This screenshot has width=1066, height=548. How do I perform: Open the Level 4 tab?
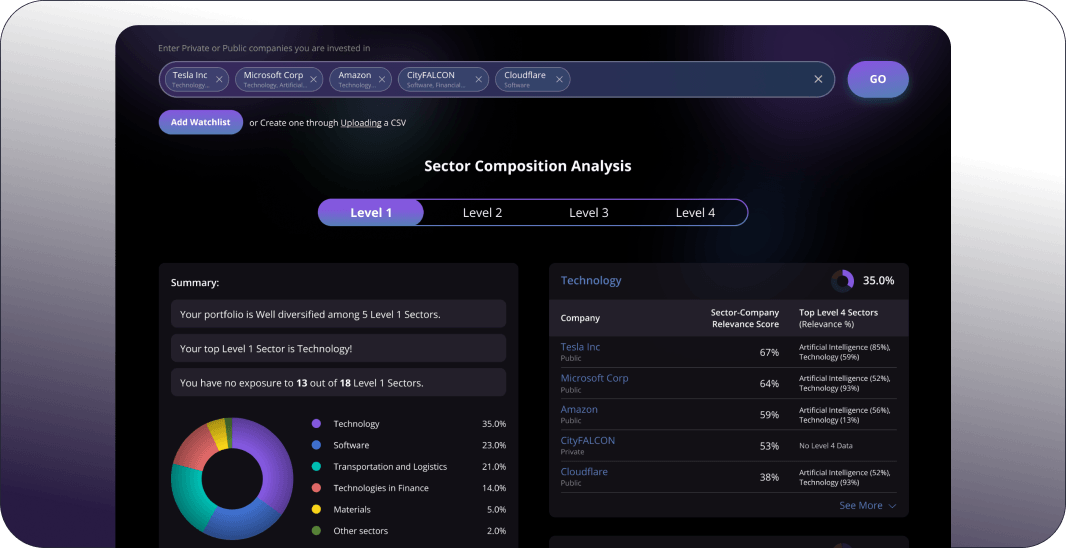point(695,213)
